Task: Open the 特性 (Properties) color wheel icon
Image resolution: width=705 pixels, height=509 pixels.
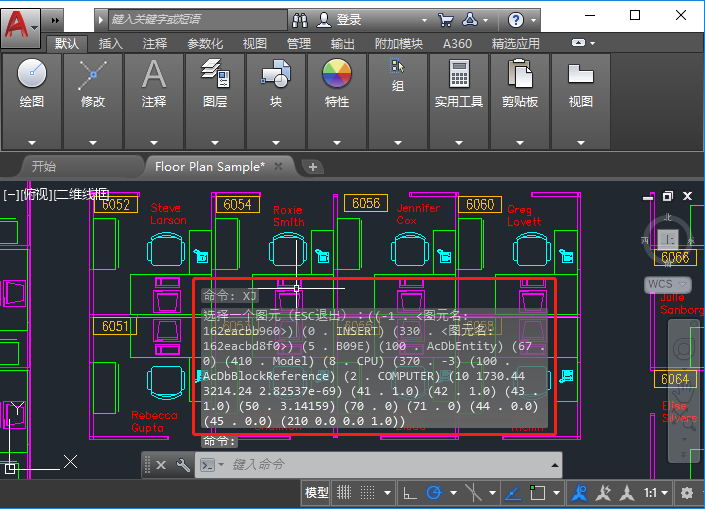Action: point(337,73)
